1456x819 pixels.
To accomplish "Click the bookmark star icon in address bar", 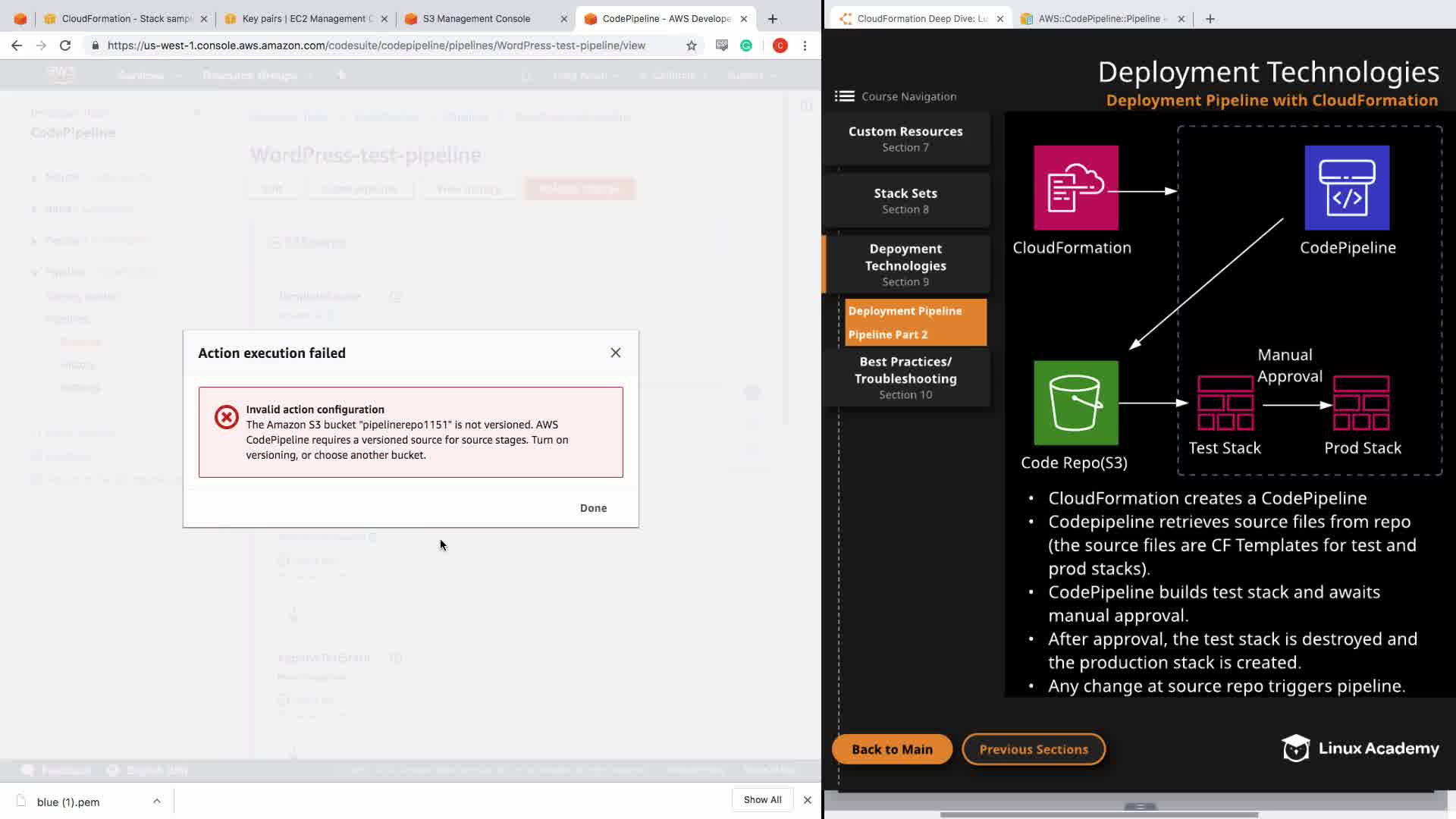I will (691, 45).
